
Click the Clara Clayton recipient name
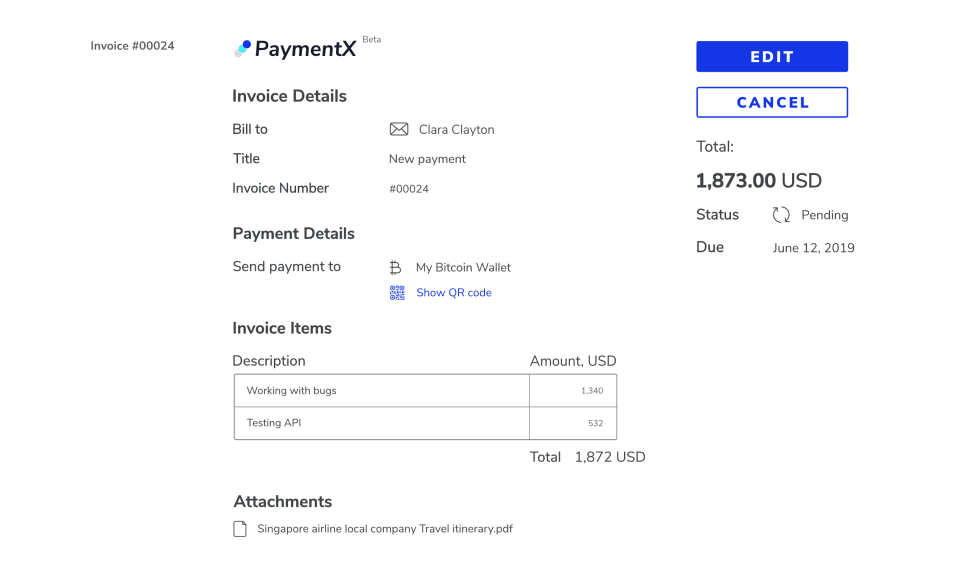click(x=457, y=130)
